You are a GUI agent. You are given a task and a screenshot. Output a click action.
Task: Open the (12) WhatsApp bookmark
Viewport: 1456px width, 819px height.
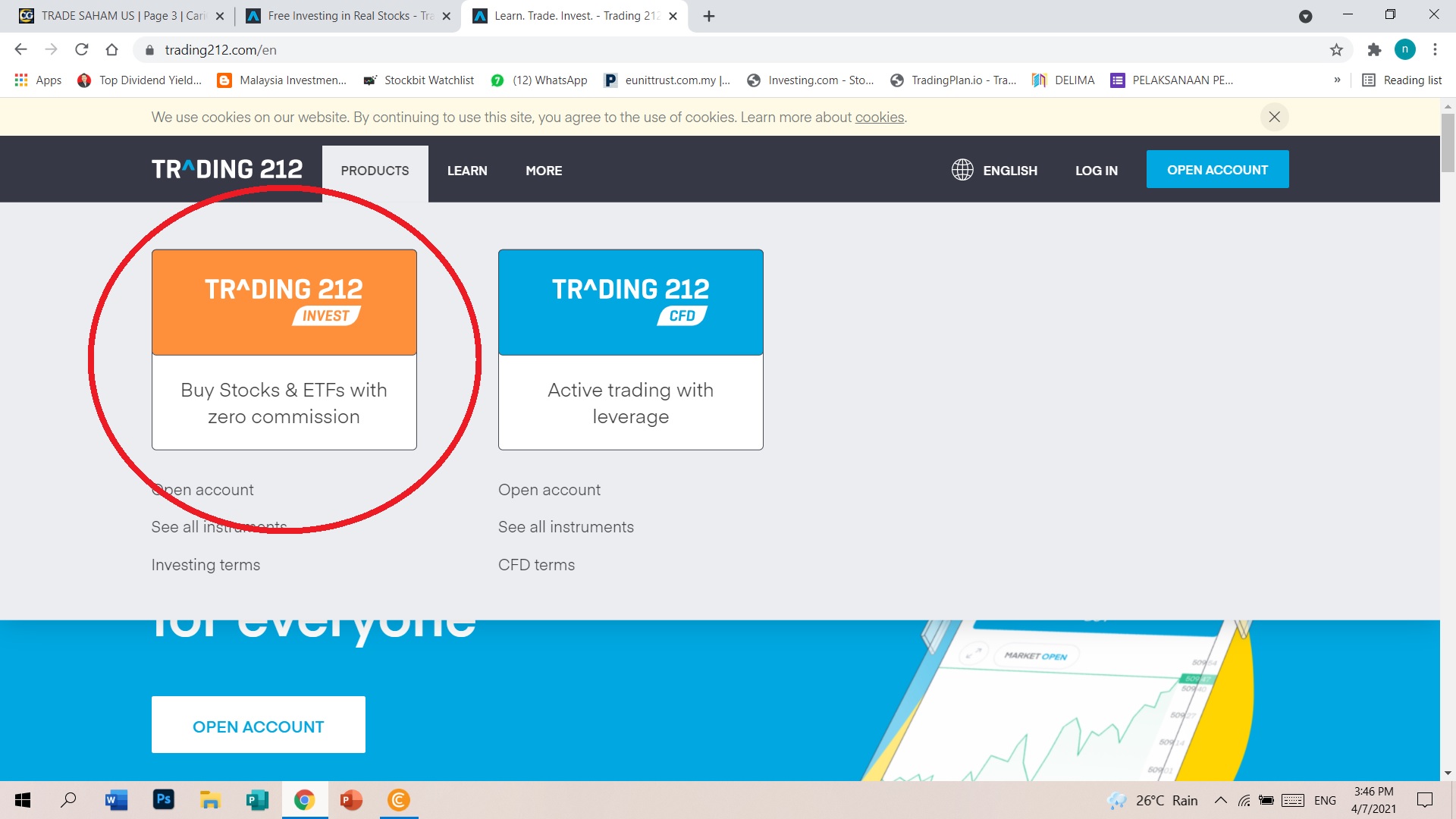(x=539, y=80)
